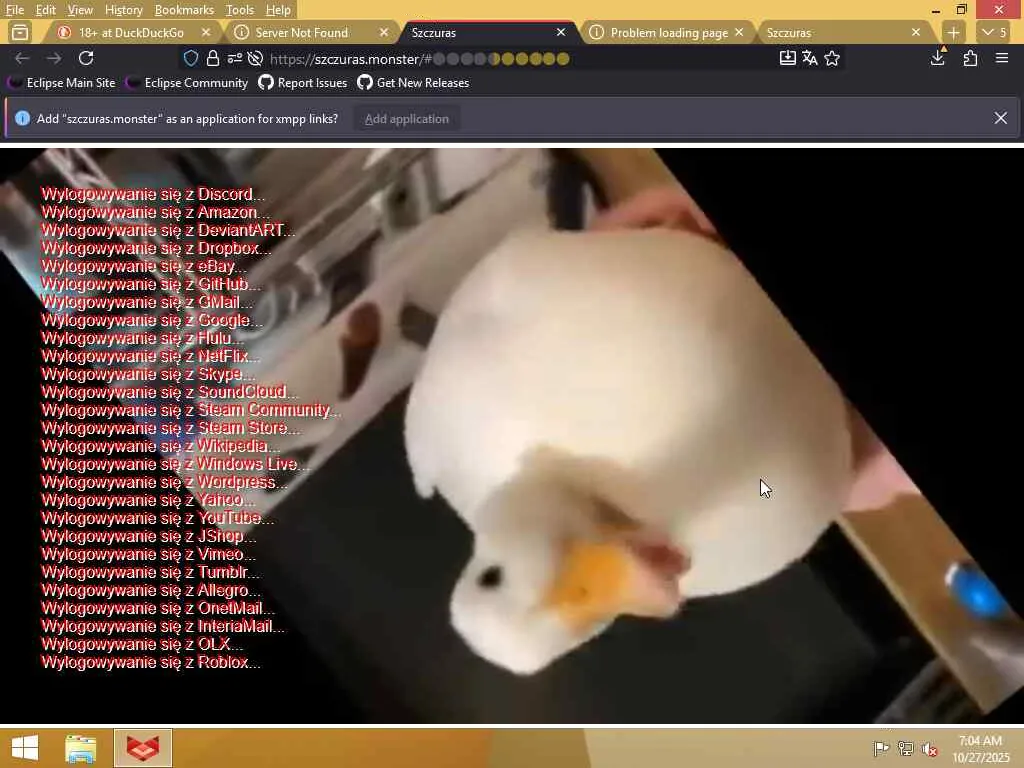Open File Explorer from taskbar
1024x768 pixels.
pyautogui.click(x=80, y=748)
